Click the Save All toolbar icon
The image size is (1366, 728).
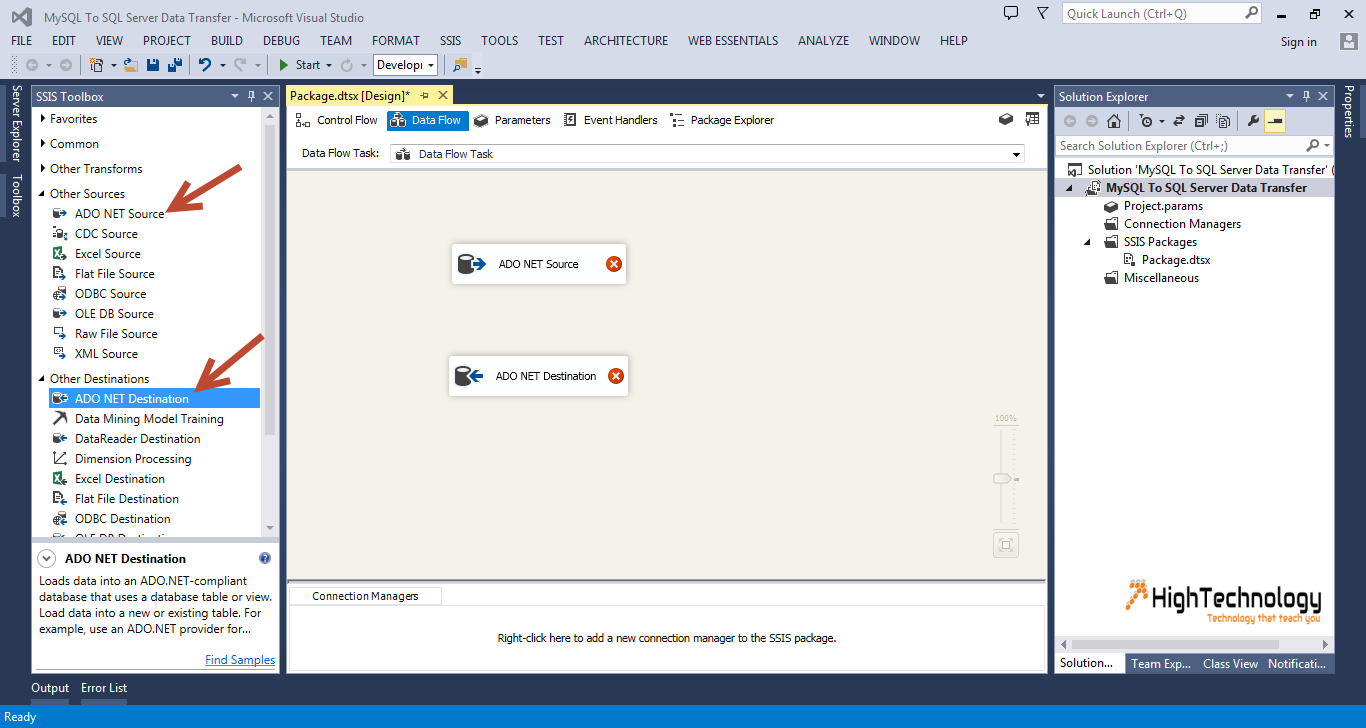[175, 65]
